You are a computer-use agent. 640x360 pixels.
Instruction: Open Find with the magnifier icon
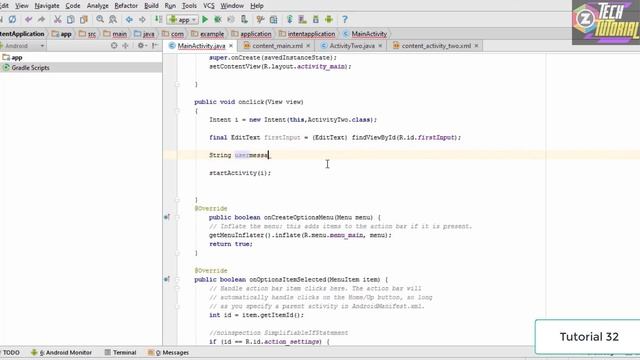click(x=100, y=19)
